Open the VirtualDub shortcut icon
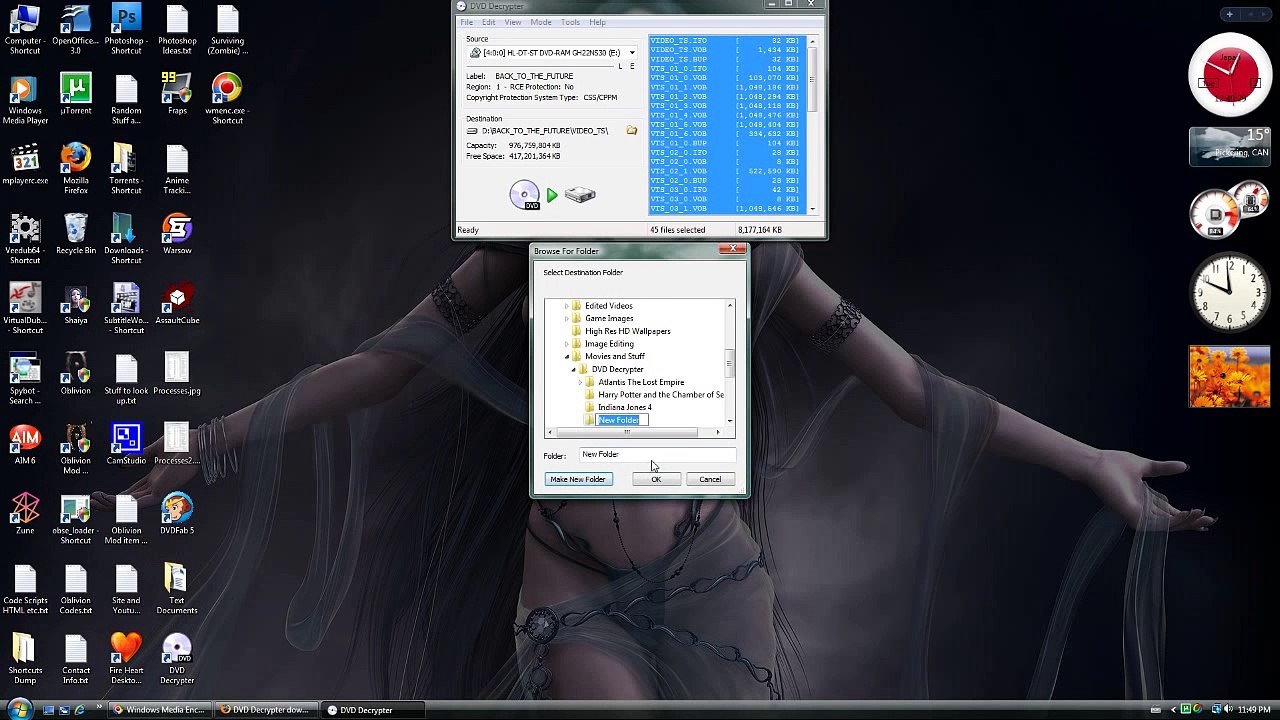The image size is (1280, 720). (25, 310)
